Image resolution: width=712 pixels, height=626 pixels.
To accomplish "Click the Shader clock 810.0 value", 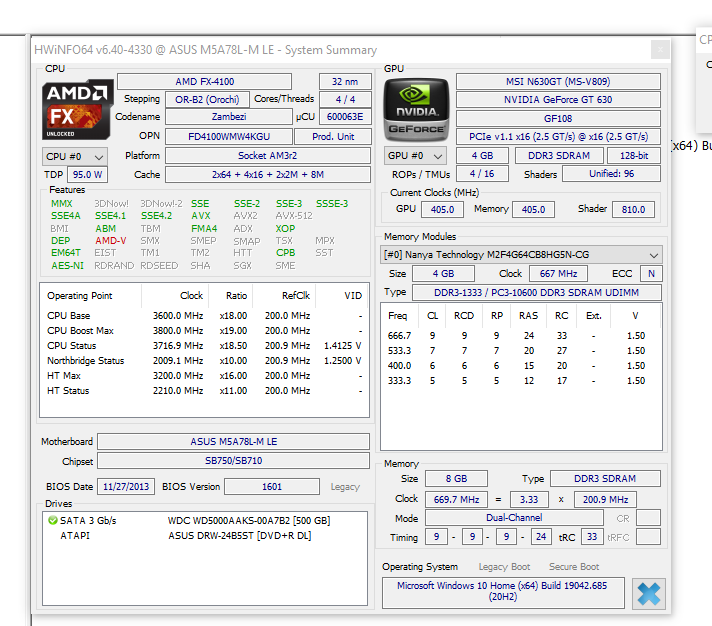I will click(x=633, y=209).
